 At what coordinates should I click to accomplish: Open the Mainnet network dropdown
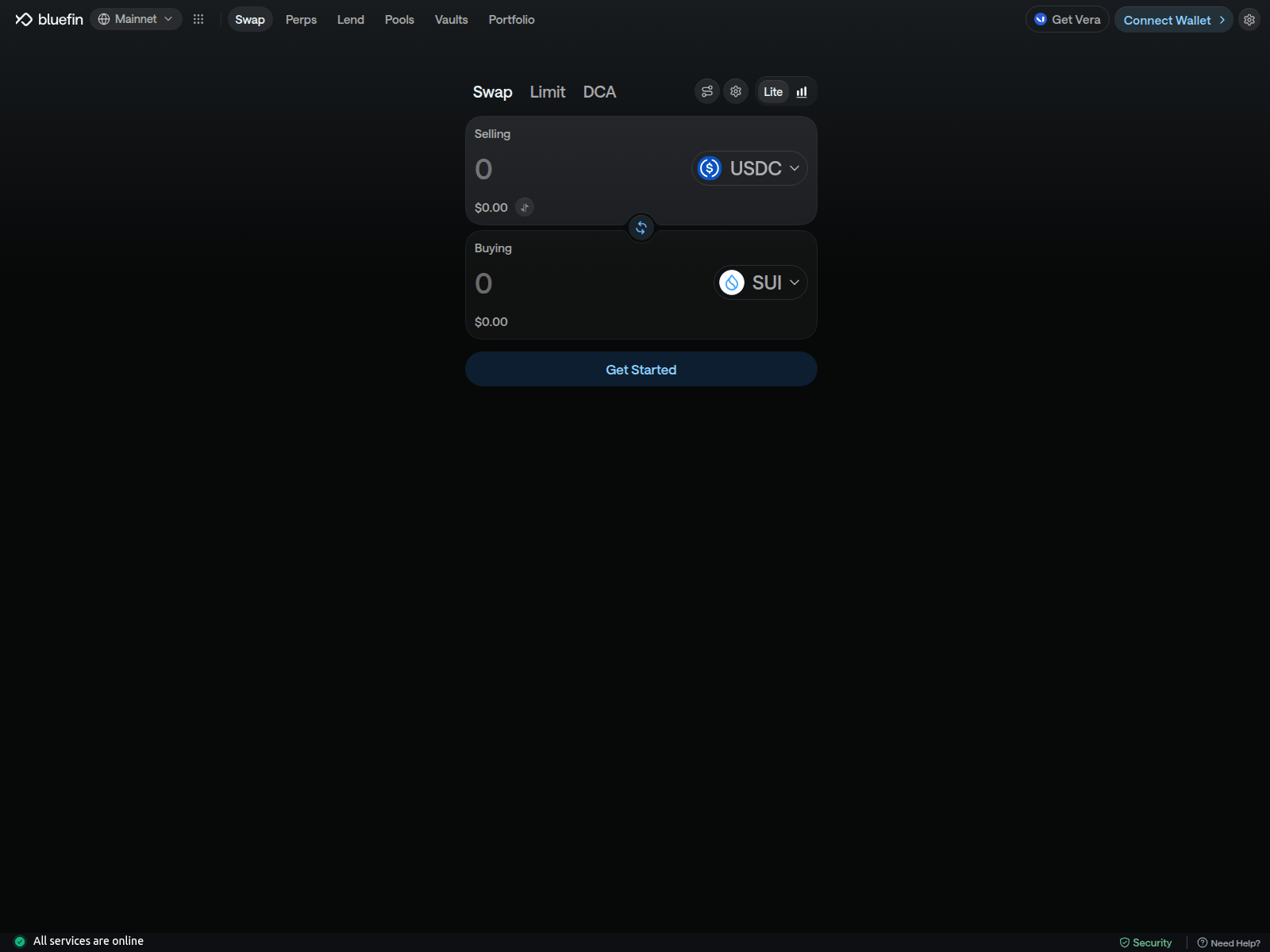coord(136,19)
